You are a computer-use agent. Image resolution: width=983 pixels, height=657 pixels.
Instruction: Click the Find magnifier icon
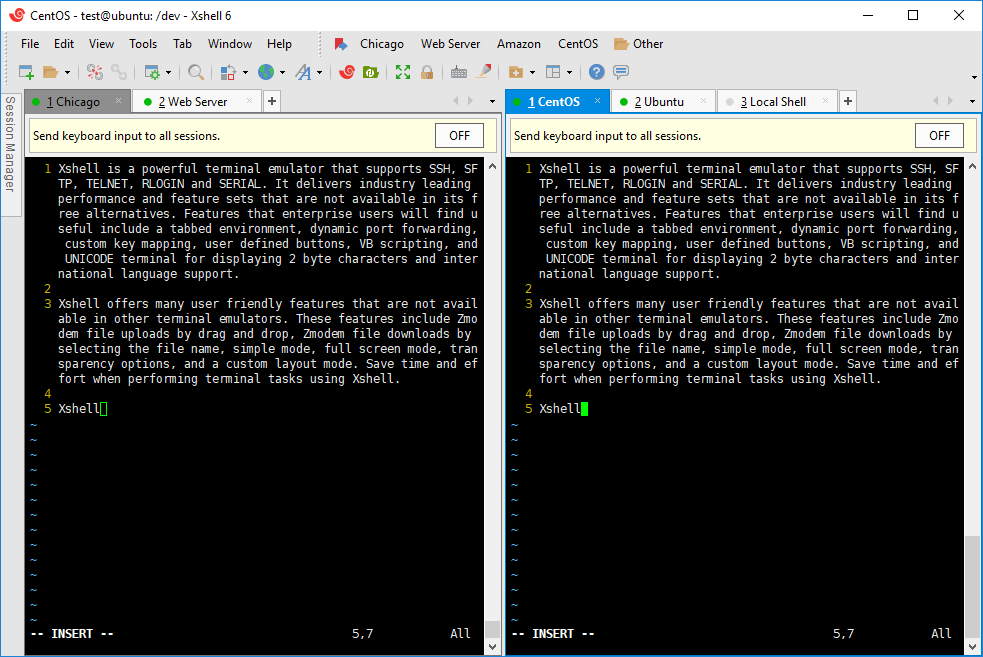[196, 72]
